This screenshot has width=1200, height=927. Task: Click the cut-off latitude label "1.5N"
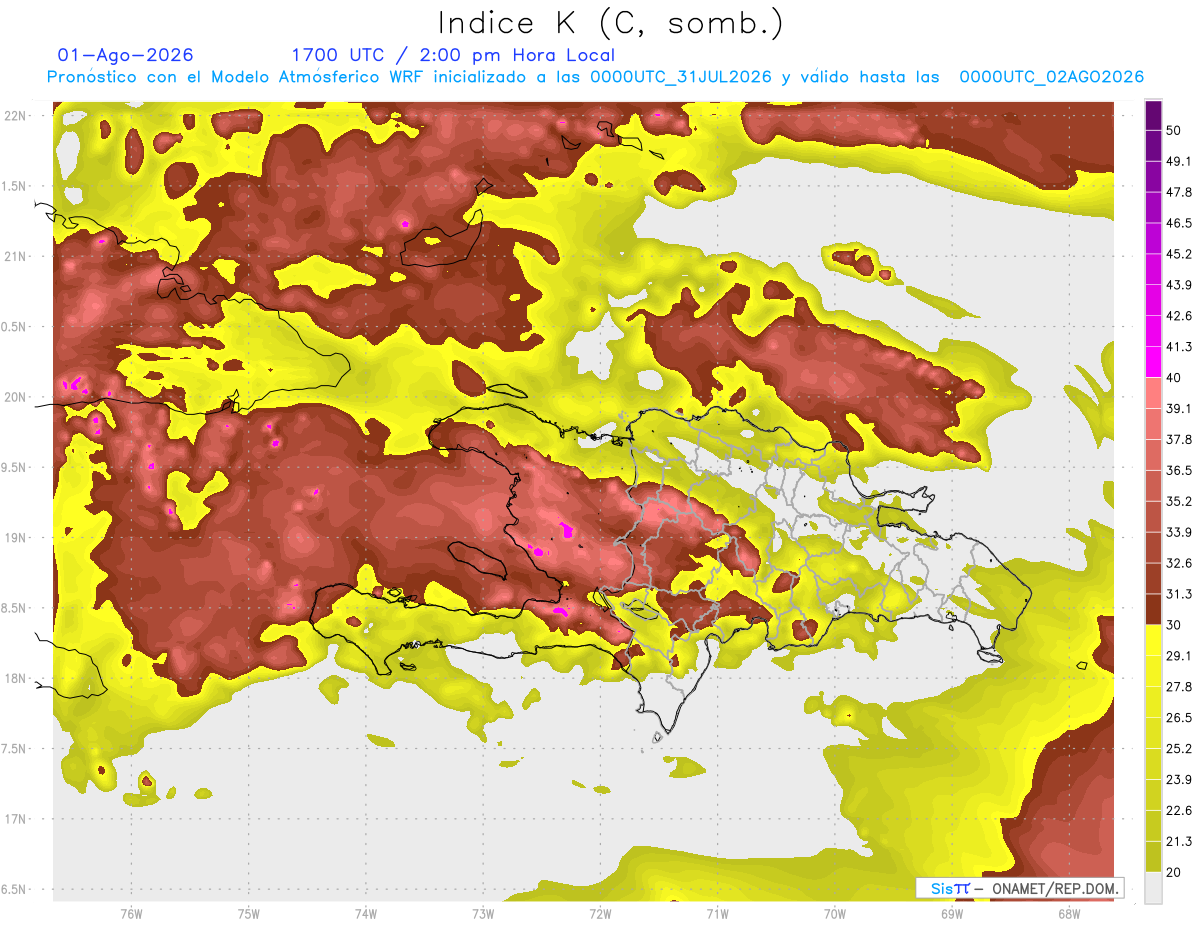(15, 186)
